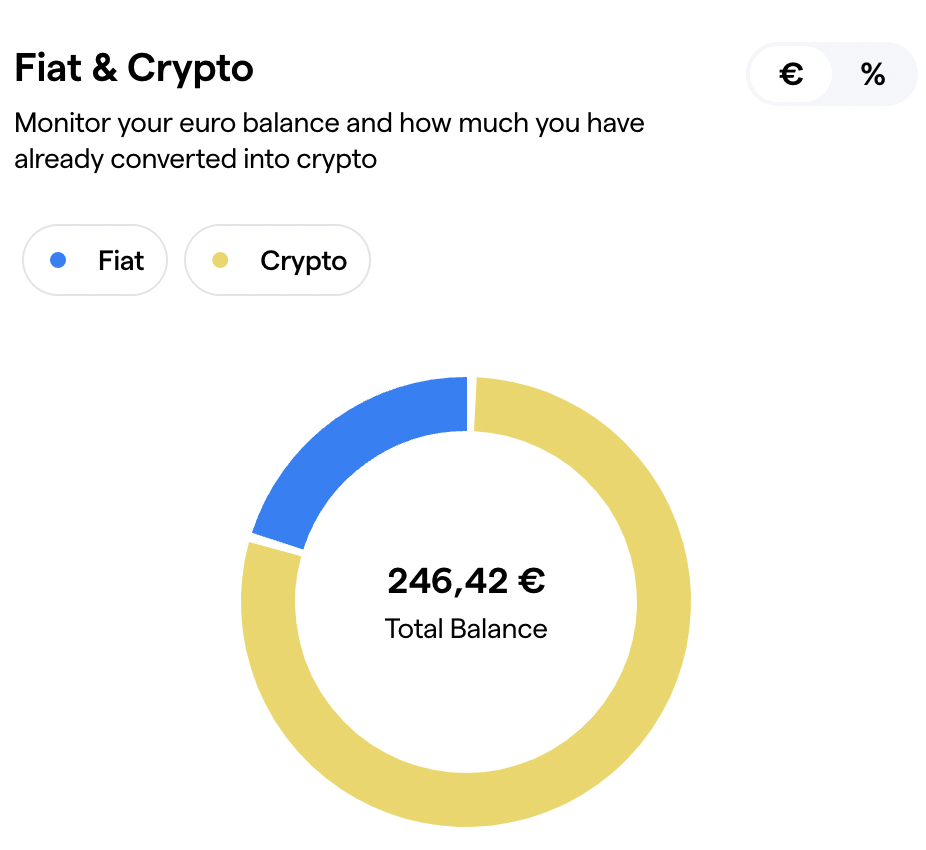
Task: Switch the chart to percentage display
Action: tap(872, 74)
